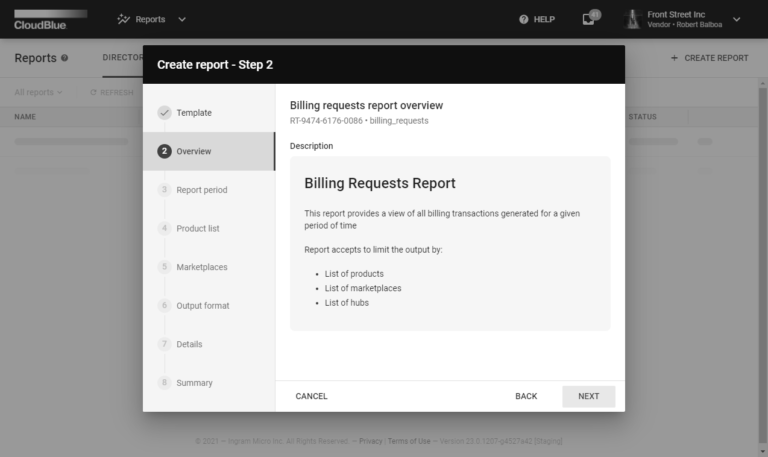The width and height of the screenshot is (768, 457).
Task: Open Reports in the top navigation
Action: click(x=150, y=19)
